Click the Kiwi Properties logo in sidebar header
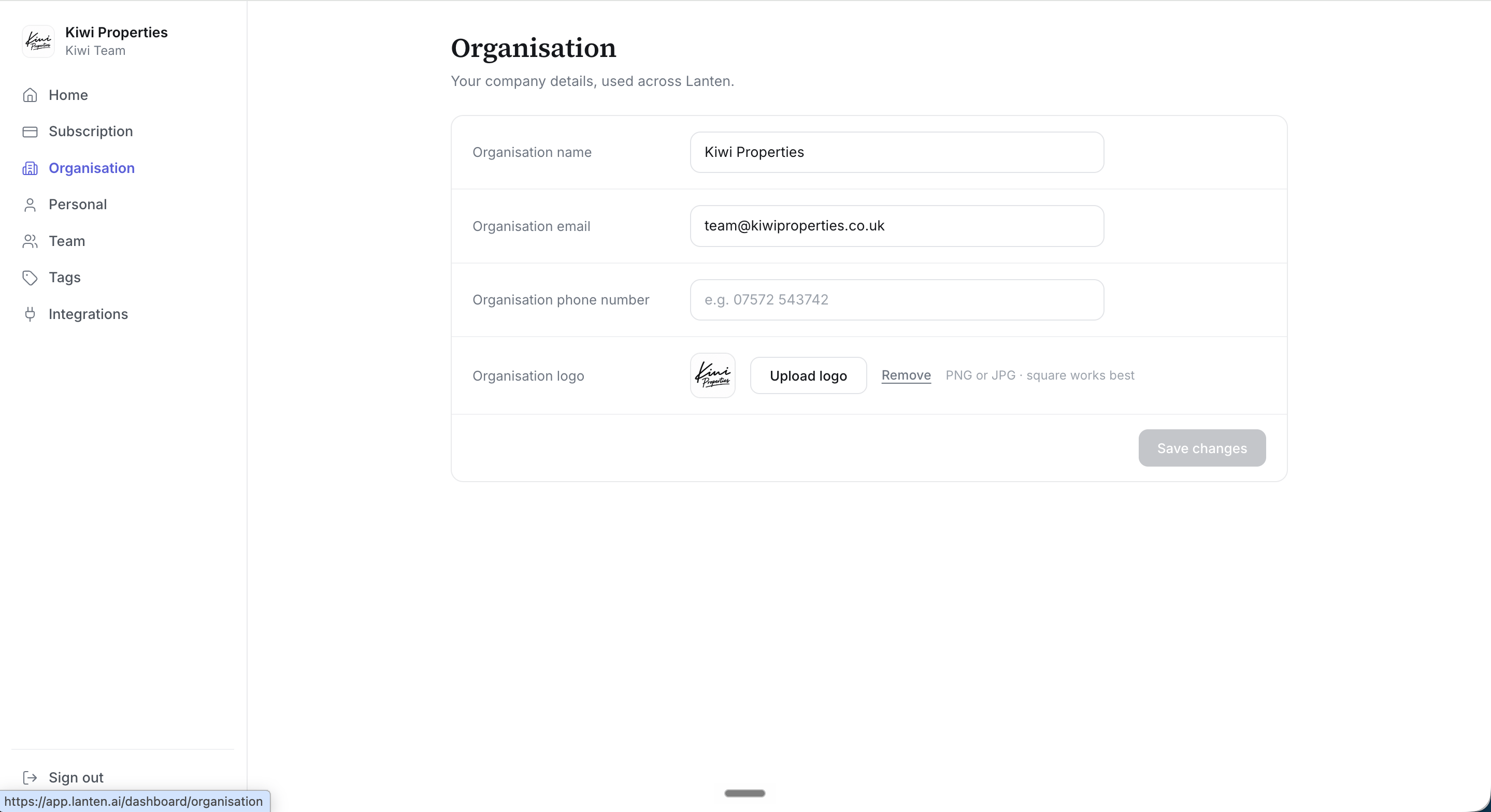 pos(38,41)
